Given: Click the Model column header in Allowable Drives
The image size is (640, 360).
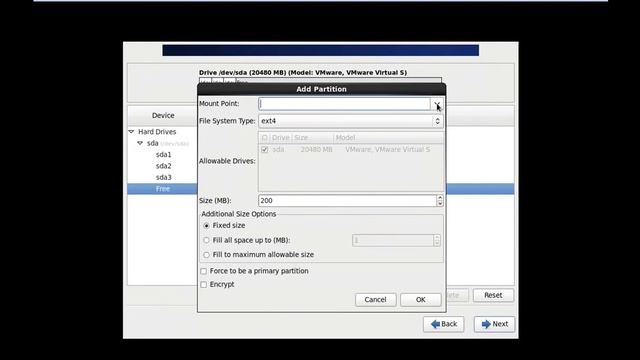Looking at the screenshot, I should (388, 138).
